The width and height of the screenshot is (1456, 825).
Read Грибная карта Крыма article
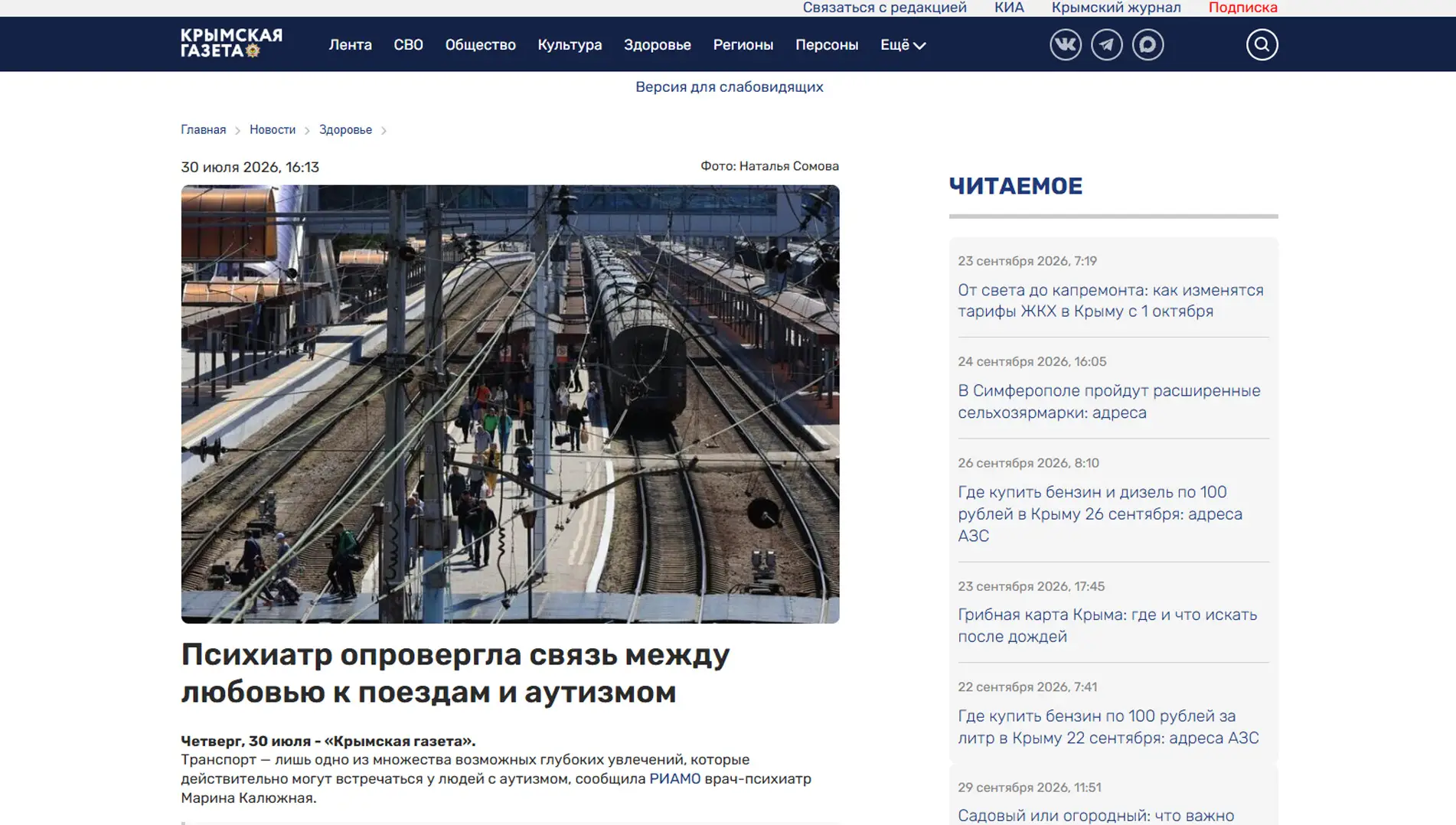coord(1107,625)
